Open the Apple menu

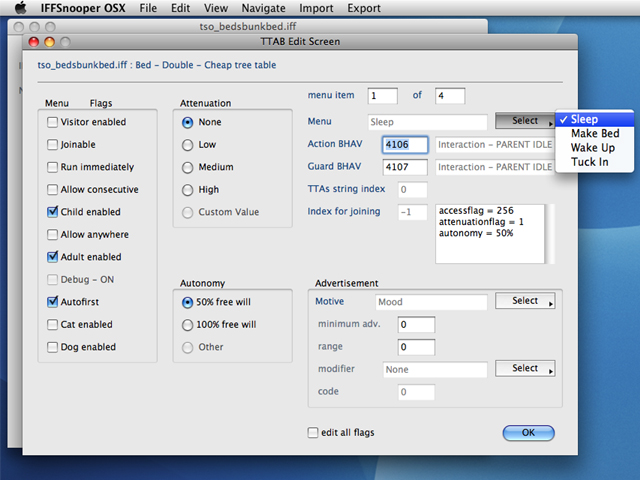click(x=20, y=8)
